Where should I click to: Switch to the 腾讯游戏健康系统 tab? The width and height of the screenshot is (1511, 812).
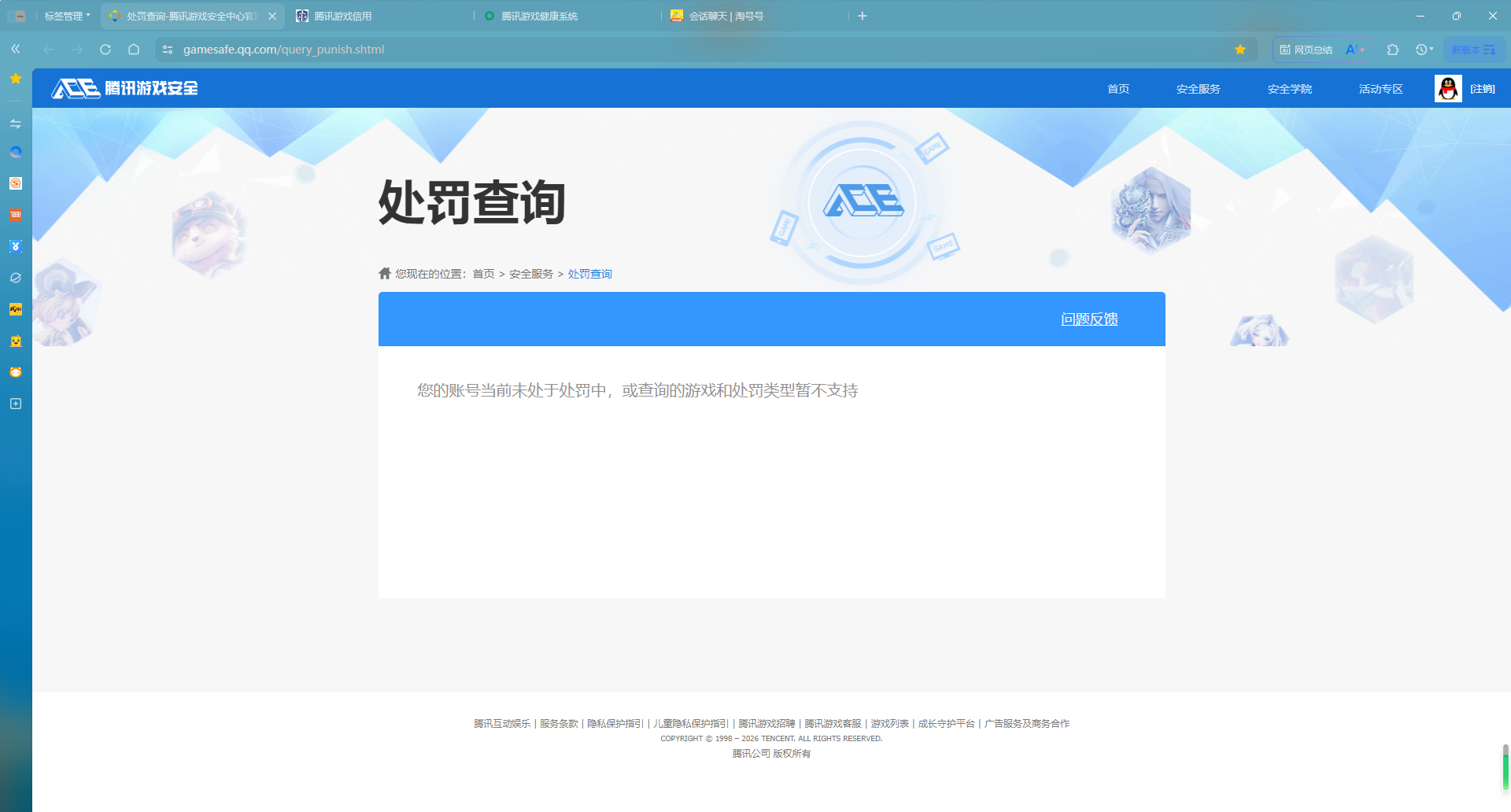[x=567, y=16]
